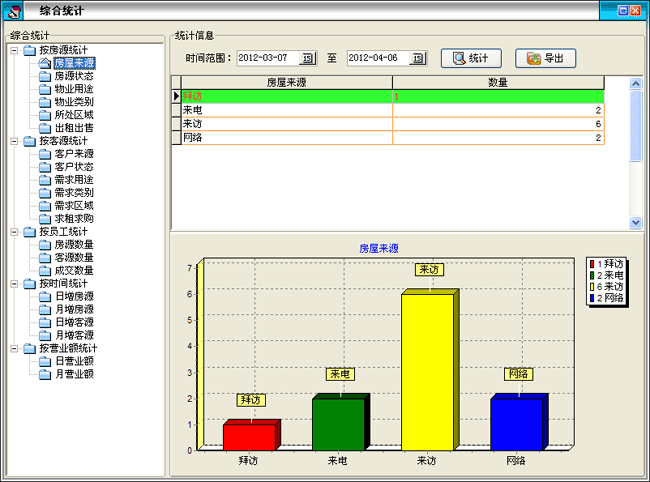Open the start date calendar dropdown
650x482 pixels.
tap(308, 58)
